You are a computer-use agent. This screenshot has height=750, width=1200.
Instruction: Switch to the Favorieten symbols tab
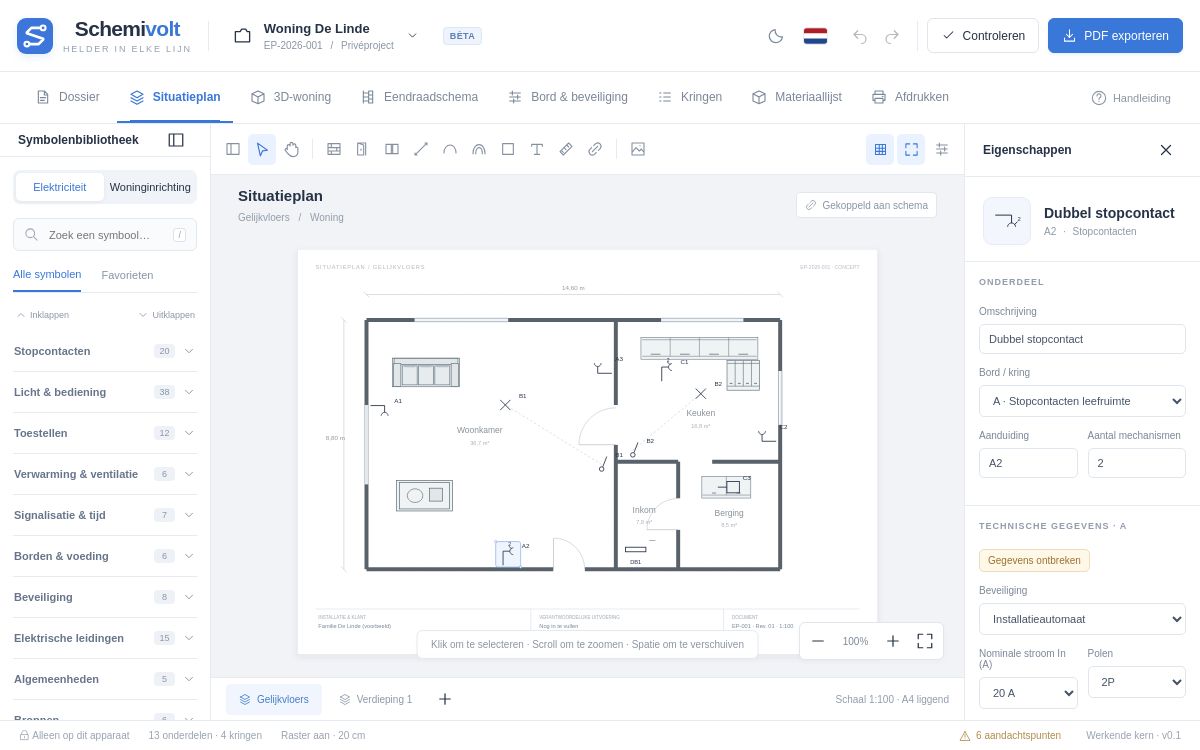tap(127, 275)
